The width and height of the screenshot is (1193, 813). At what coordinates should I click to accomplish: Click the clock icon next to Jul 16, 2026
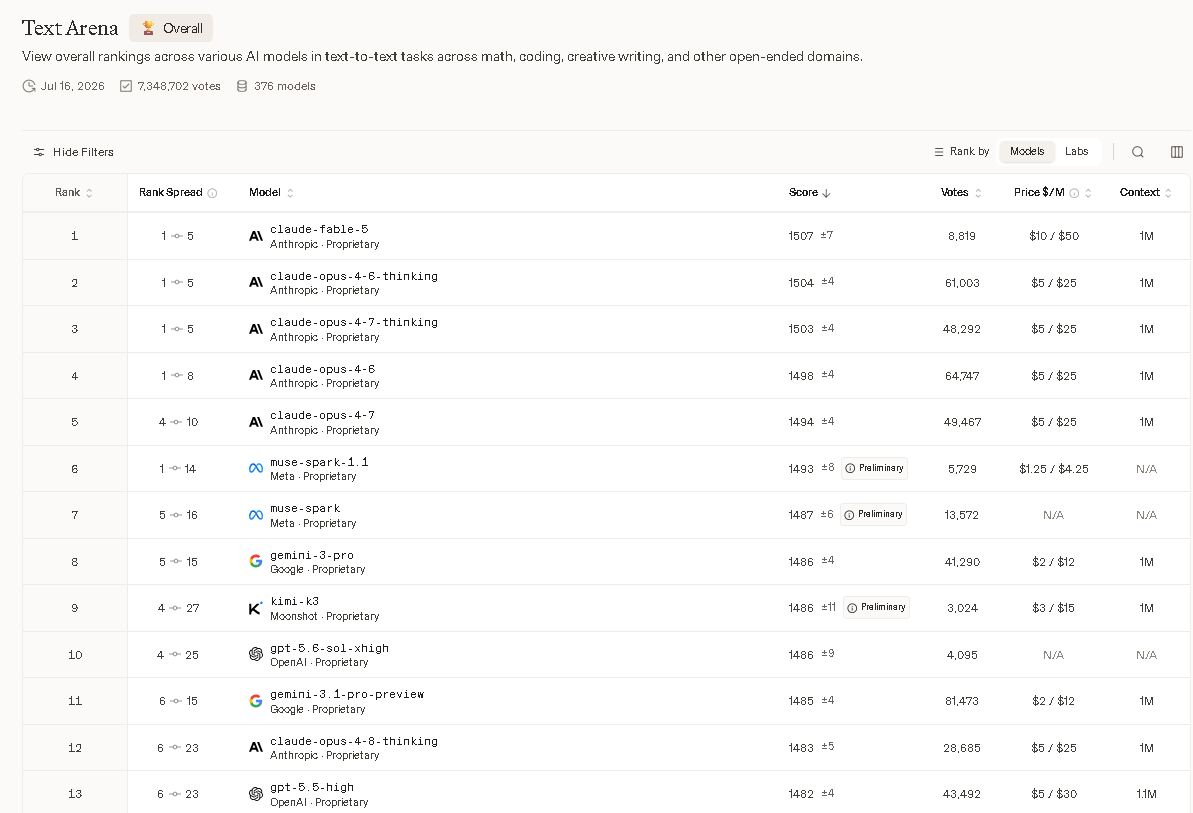(x=29, y=86)
